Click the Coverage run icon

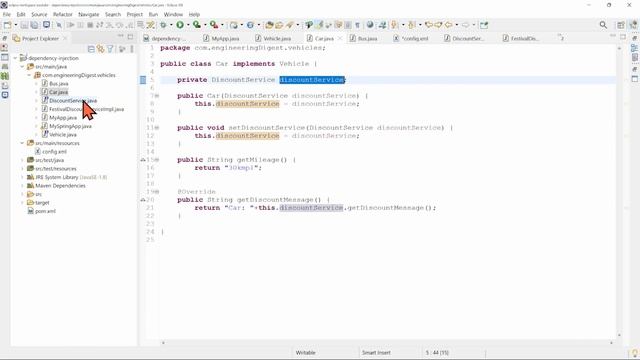(x=197, y=25)
